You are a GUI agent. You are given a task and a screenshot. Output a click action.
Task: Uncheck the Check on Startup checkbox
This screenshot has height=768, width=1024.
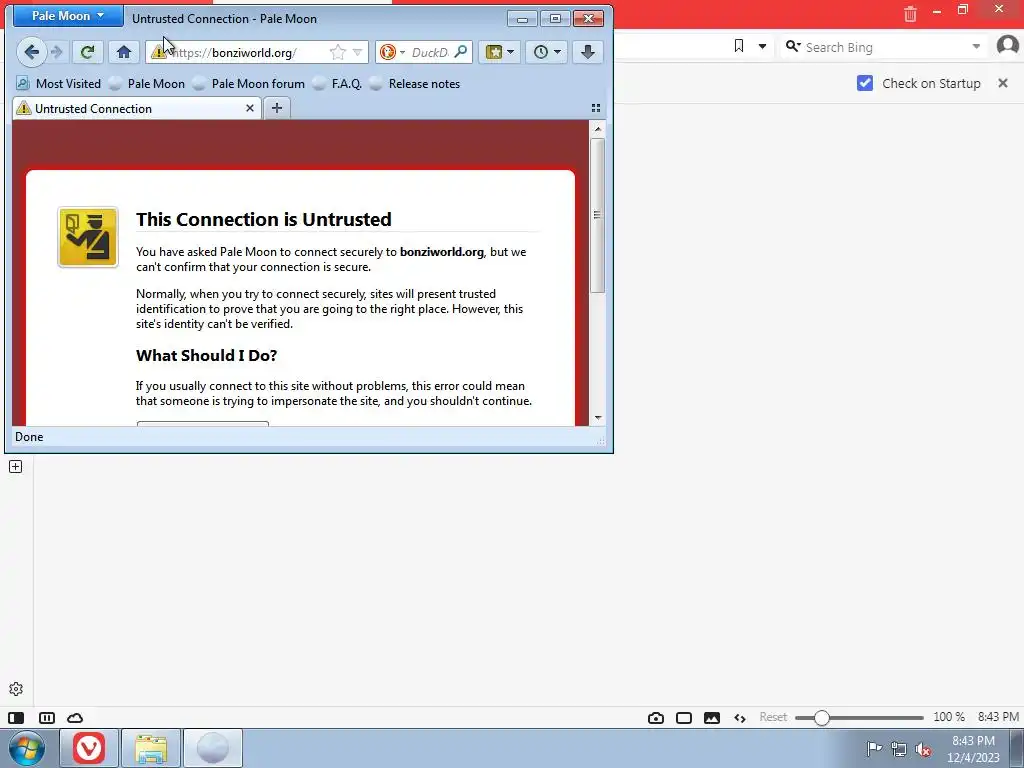pos(865,83)
